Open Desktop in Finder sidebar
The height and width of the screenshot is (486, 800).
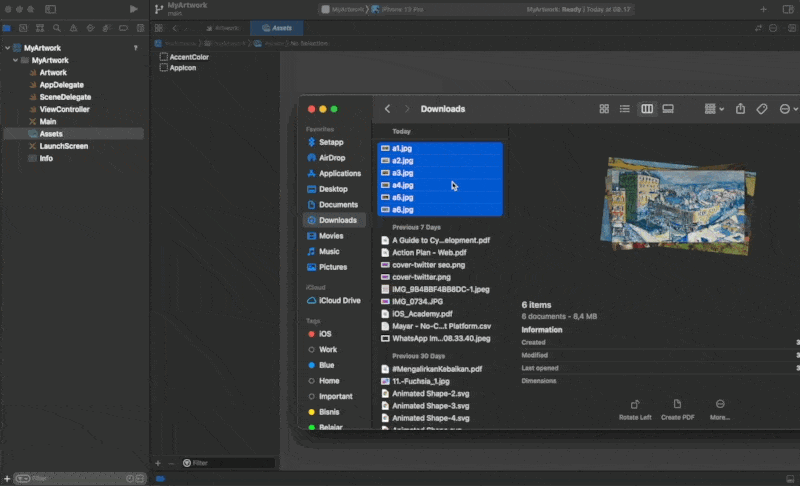tap(334, 189)
